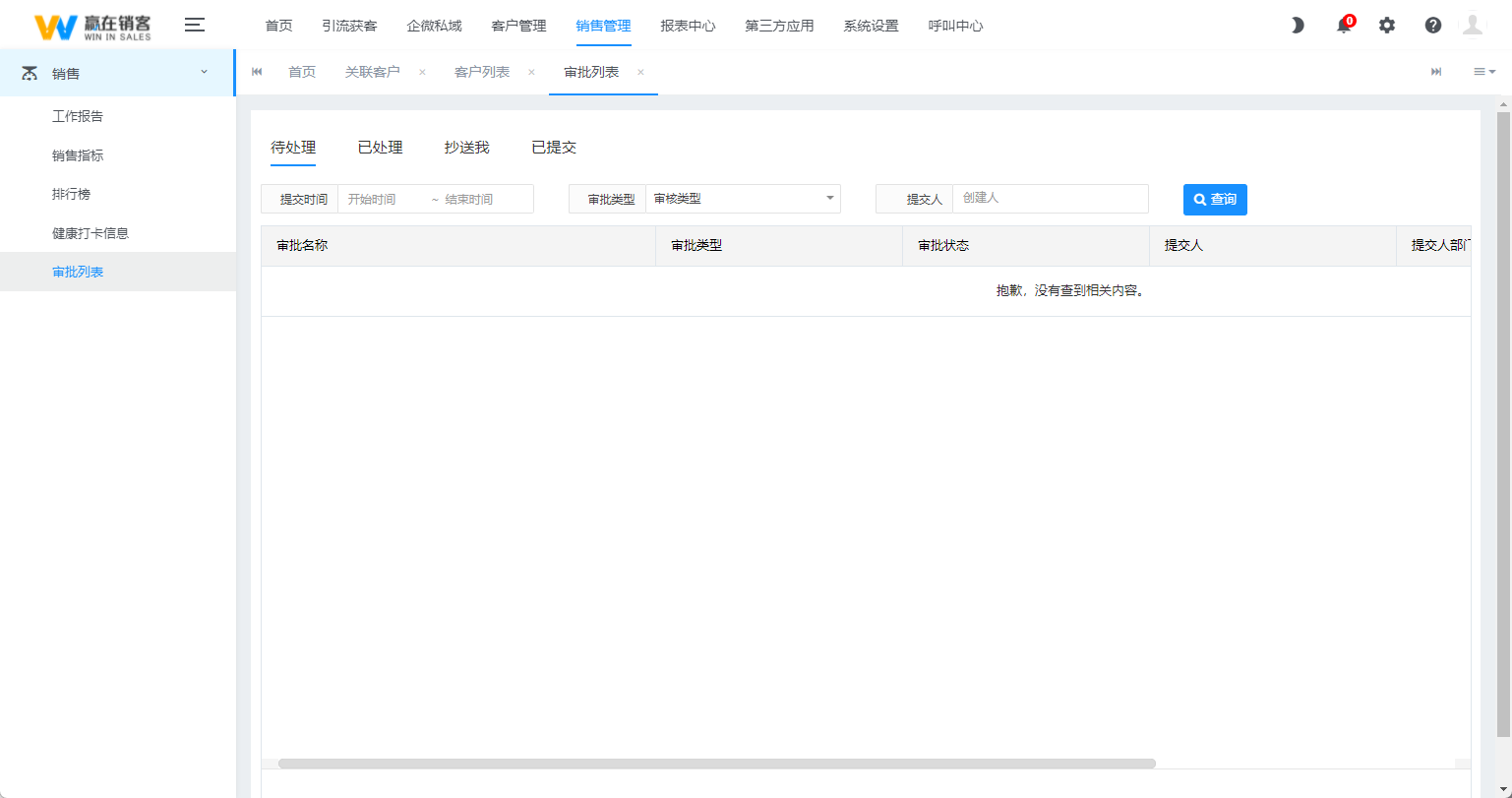Viewport: 1512px width, 798px height.
Task: Open 销售指标 in the sidebar
Action: [78, 155]
